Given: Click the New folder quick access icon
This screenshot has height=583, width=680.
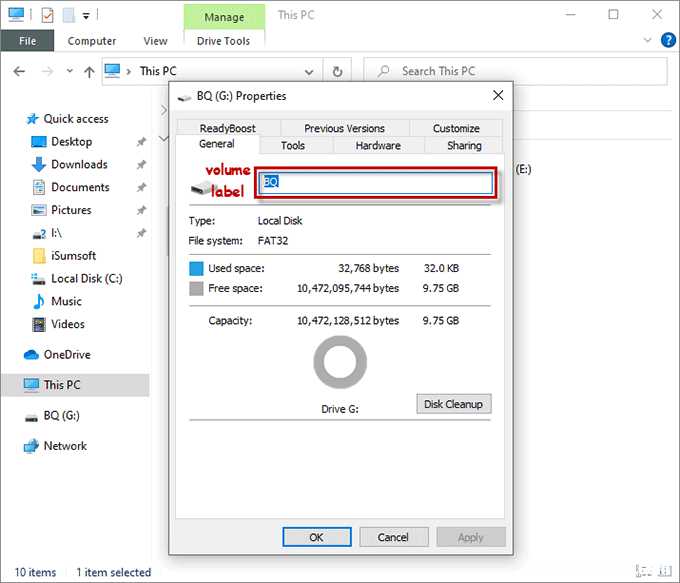Looking at the screenshot, I should (69, 16).
